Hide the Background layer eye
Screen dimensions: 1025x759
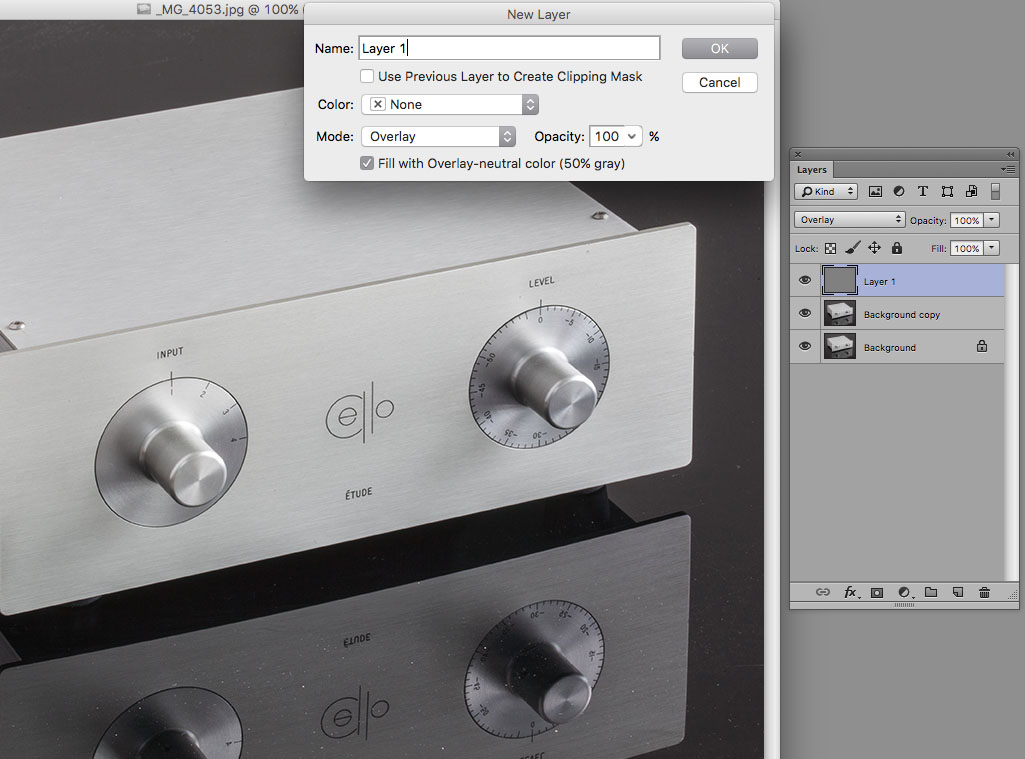coord(805,346)
